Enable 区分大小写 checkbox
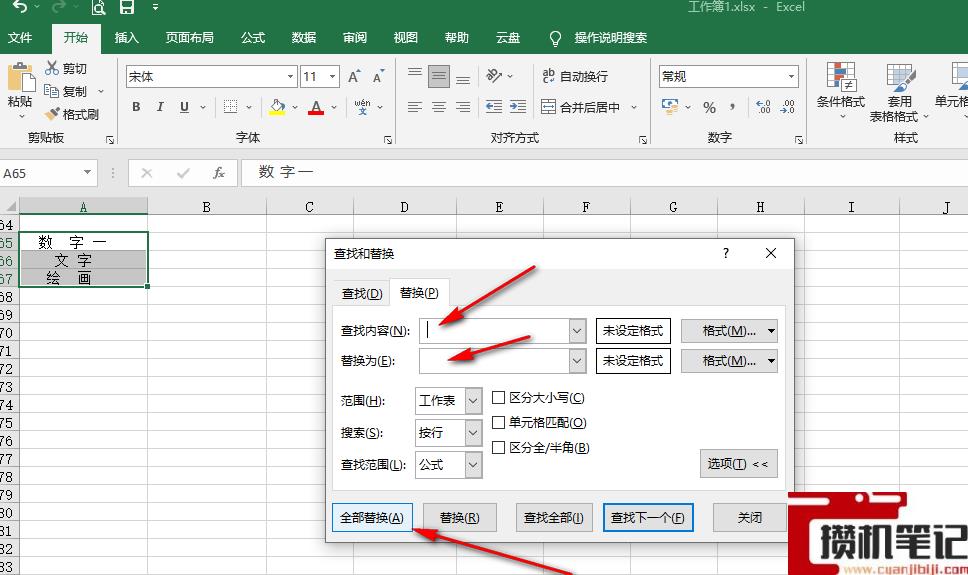This screenshot has width=968, height=575. 498,397
